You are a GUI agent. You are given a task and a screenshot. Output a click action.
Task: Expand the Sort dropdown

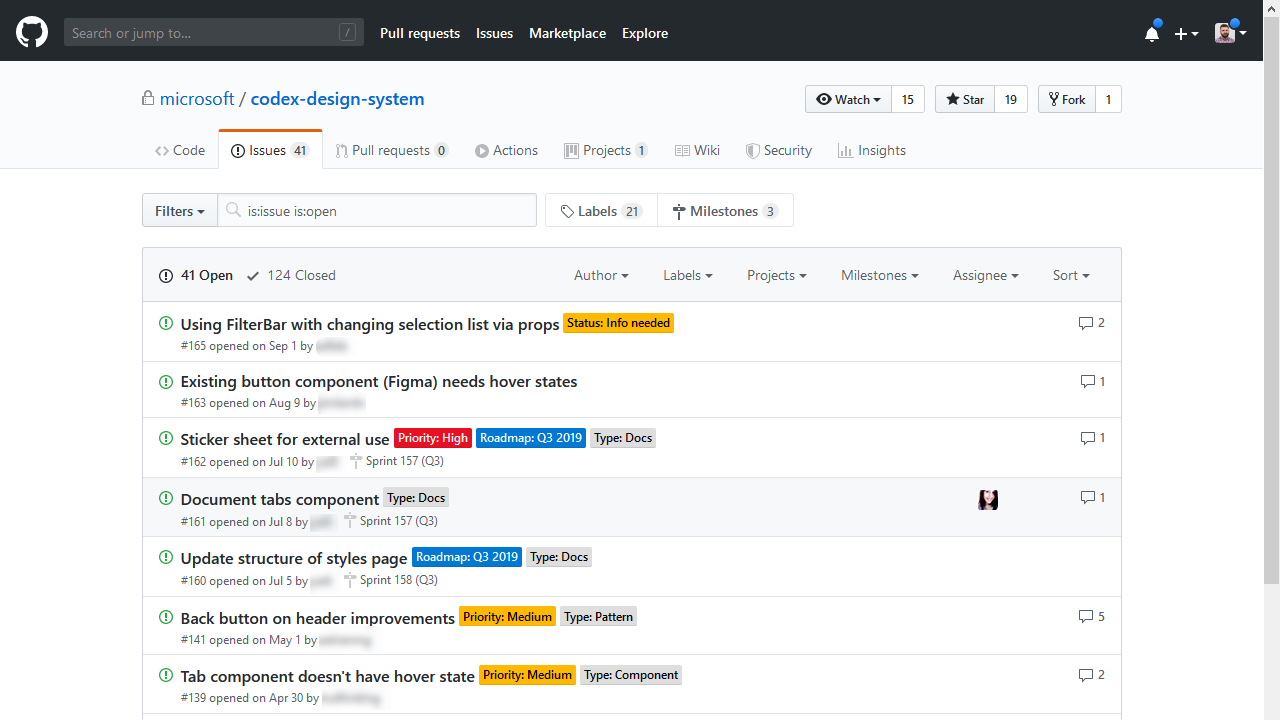[1071, 275]
